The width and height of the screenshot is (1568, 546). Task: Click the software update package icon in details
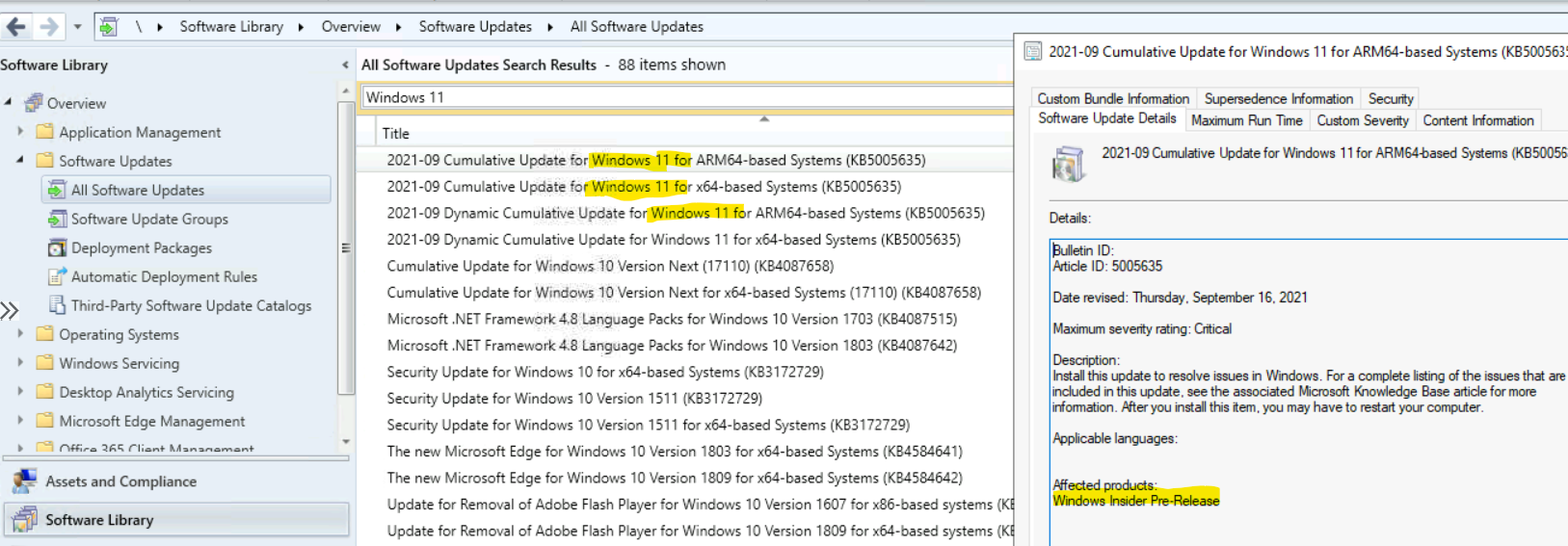point(1068,163)
